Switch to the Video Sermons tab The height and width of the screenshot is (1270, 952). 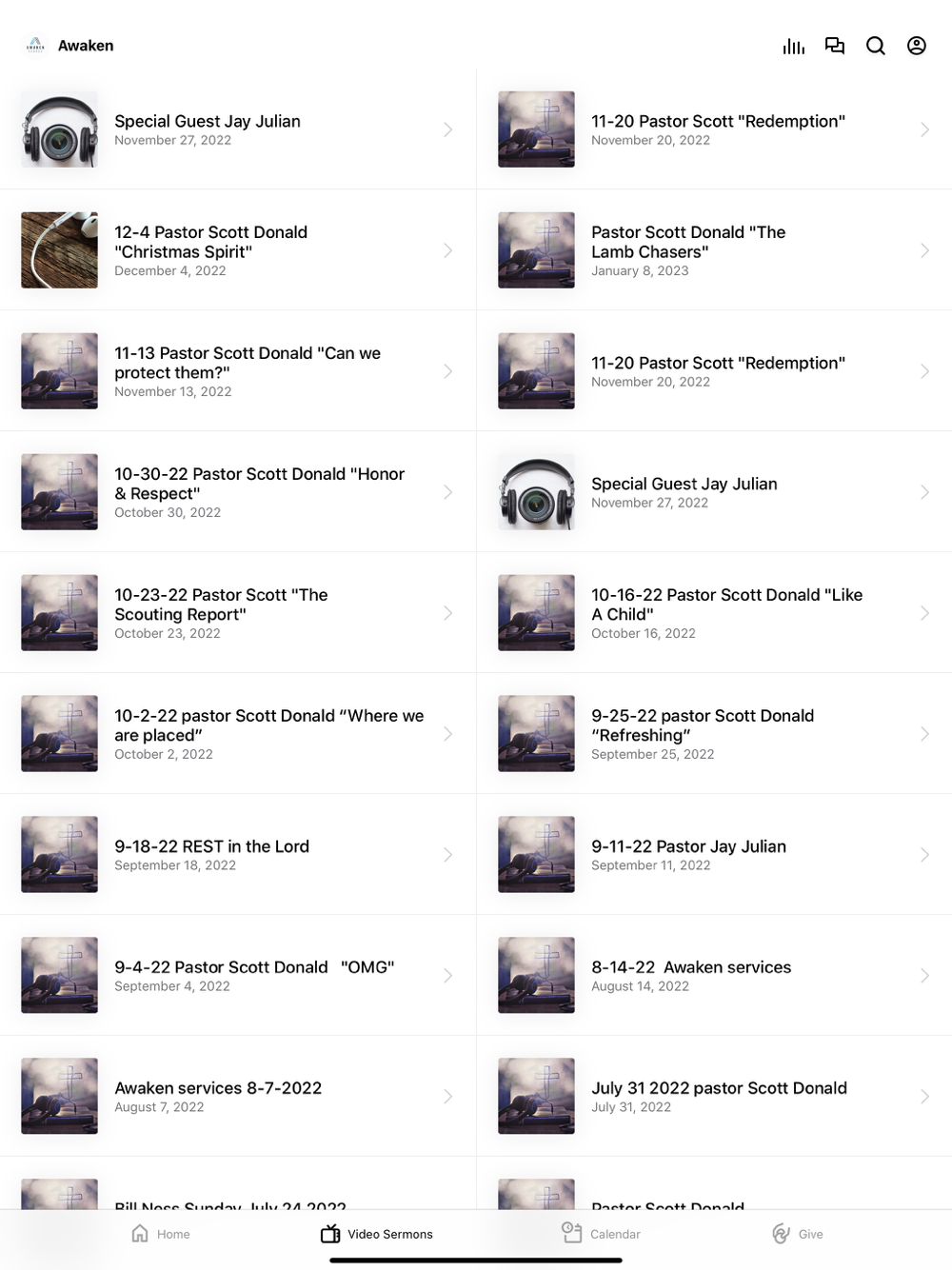point(377,1234)
